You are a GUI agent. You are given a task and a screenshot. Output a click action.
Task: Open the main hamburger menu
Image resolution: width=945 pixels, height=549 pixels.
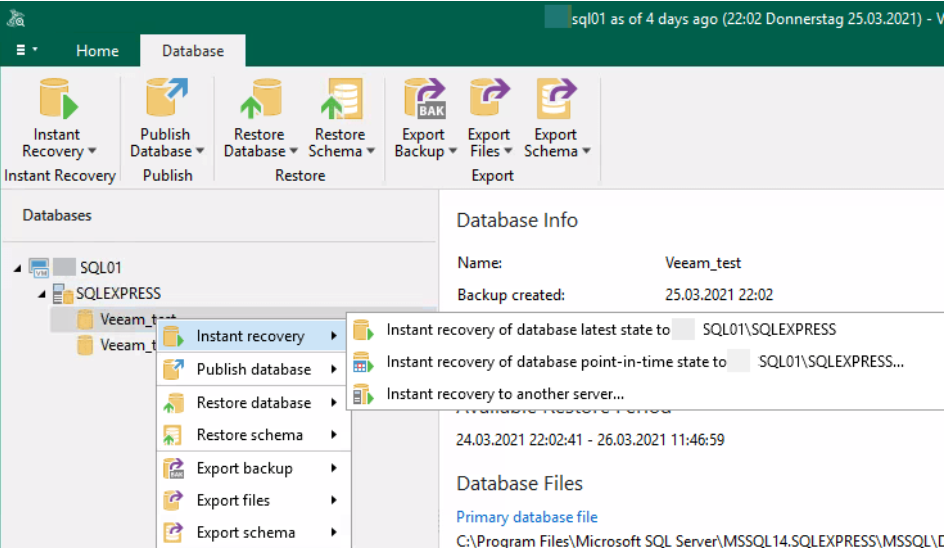[26, 50]
